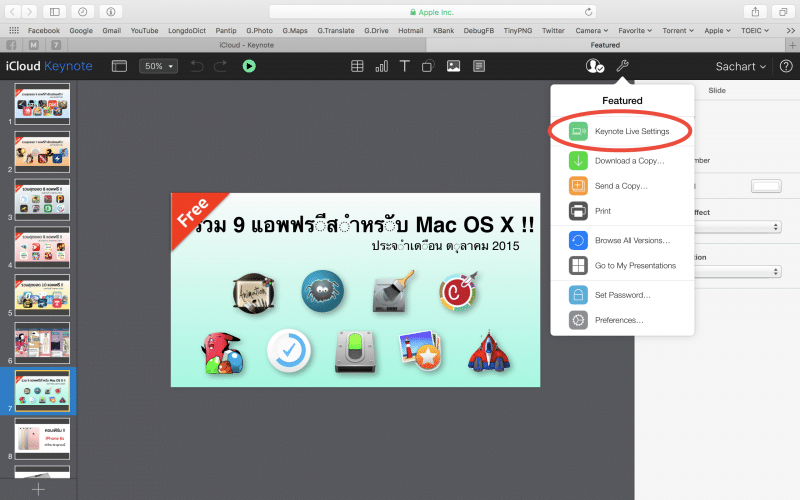The width and height of the screenshot is (800, 500).
Task: Click the redo arrow icon
Action: point(220,66)
